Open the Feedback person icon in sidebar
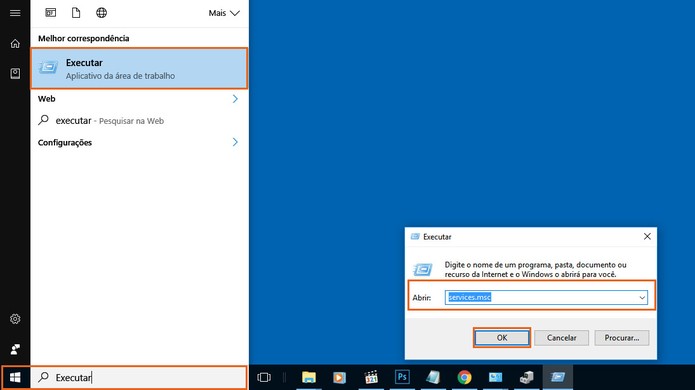 pos(15,349)
